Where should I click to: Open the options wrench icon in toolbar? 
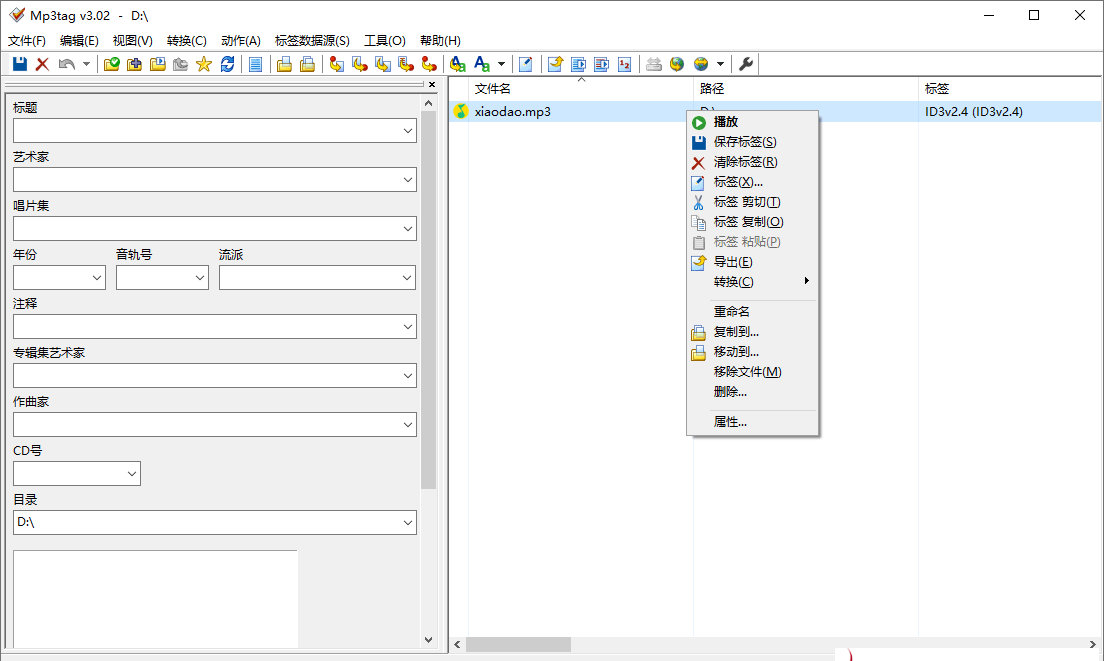(x=746, y=64)
